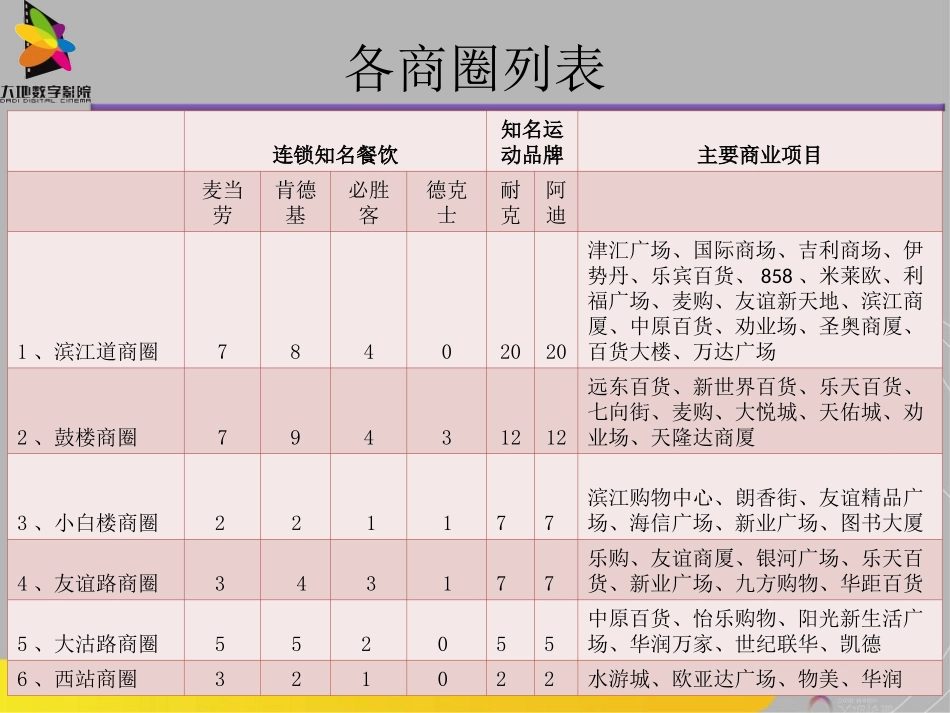Viewport: 950px width, 713px height.
Task: Click 肯德基 value 4 in 友谊路商圈 row
Action: [301, 583]
